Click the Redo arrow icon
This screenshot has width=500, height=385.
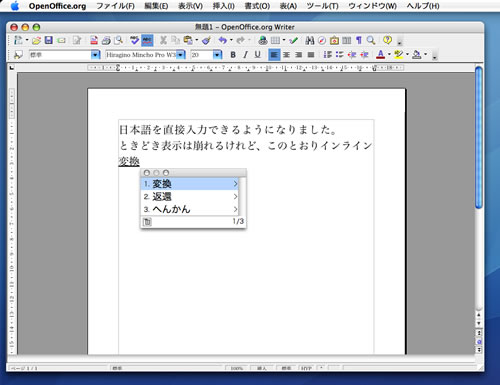click(240, 40)
